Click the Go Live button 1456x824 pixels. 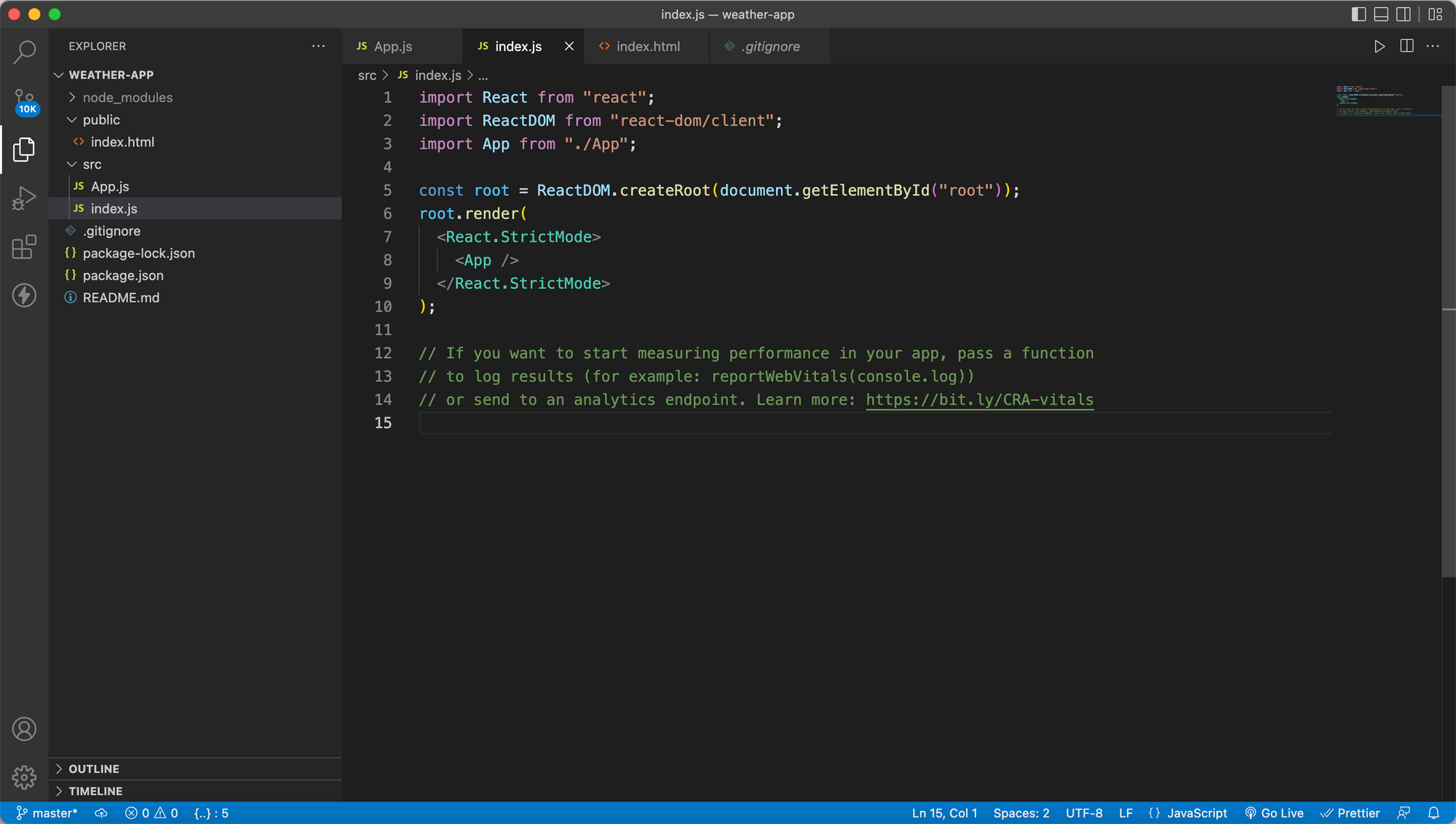click(1274, 813)
